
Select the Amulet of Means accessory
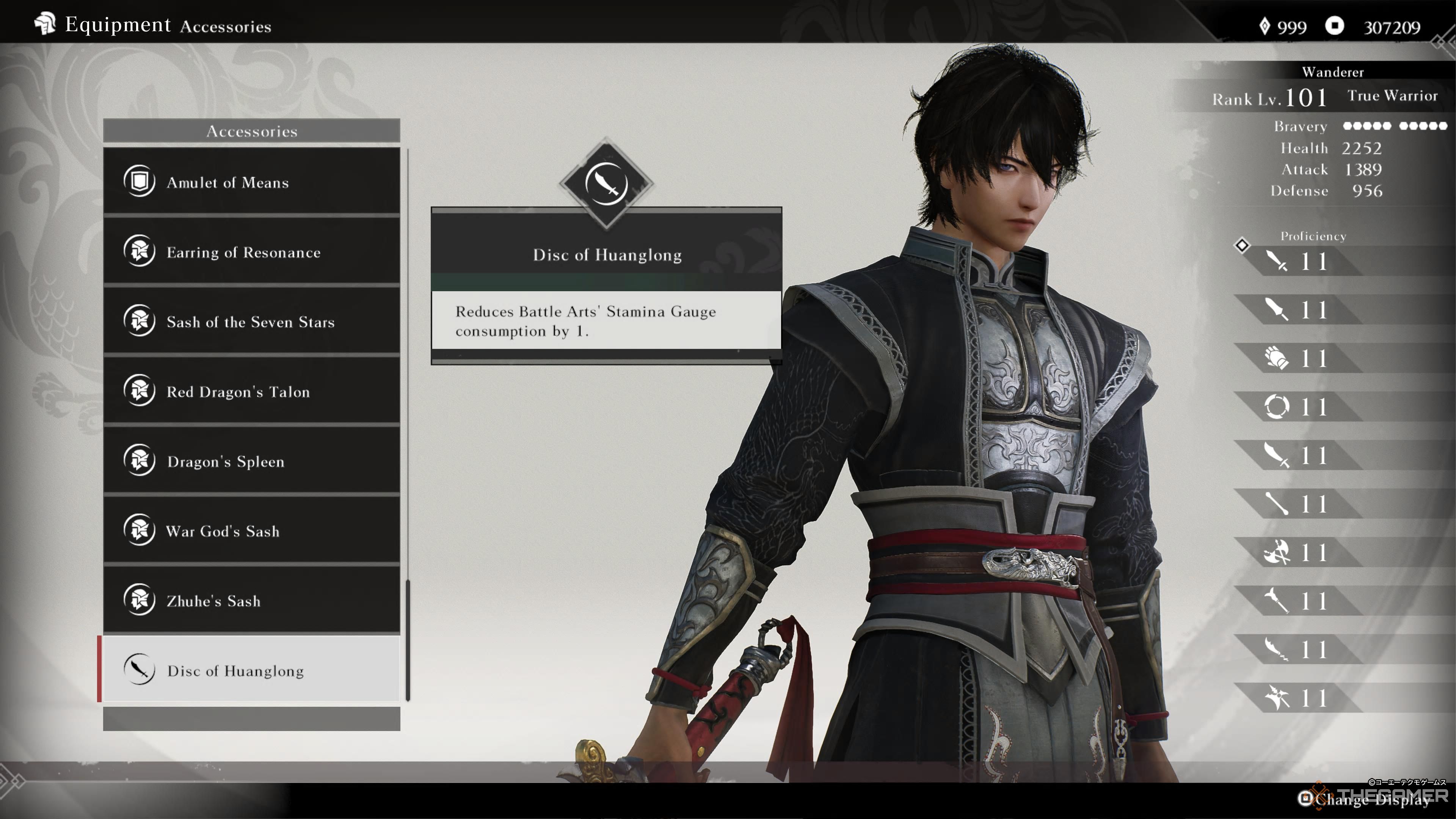tap(252, 182)
